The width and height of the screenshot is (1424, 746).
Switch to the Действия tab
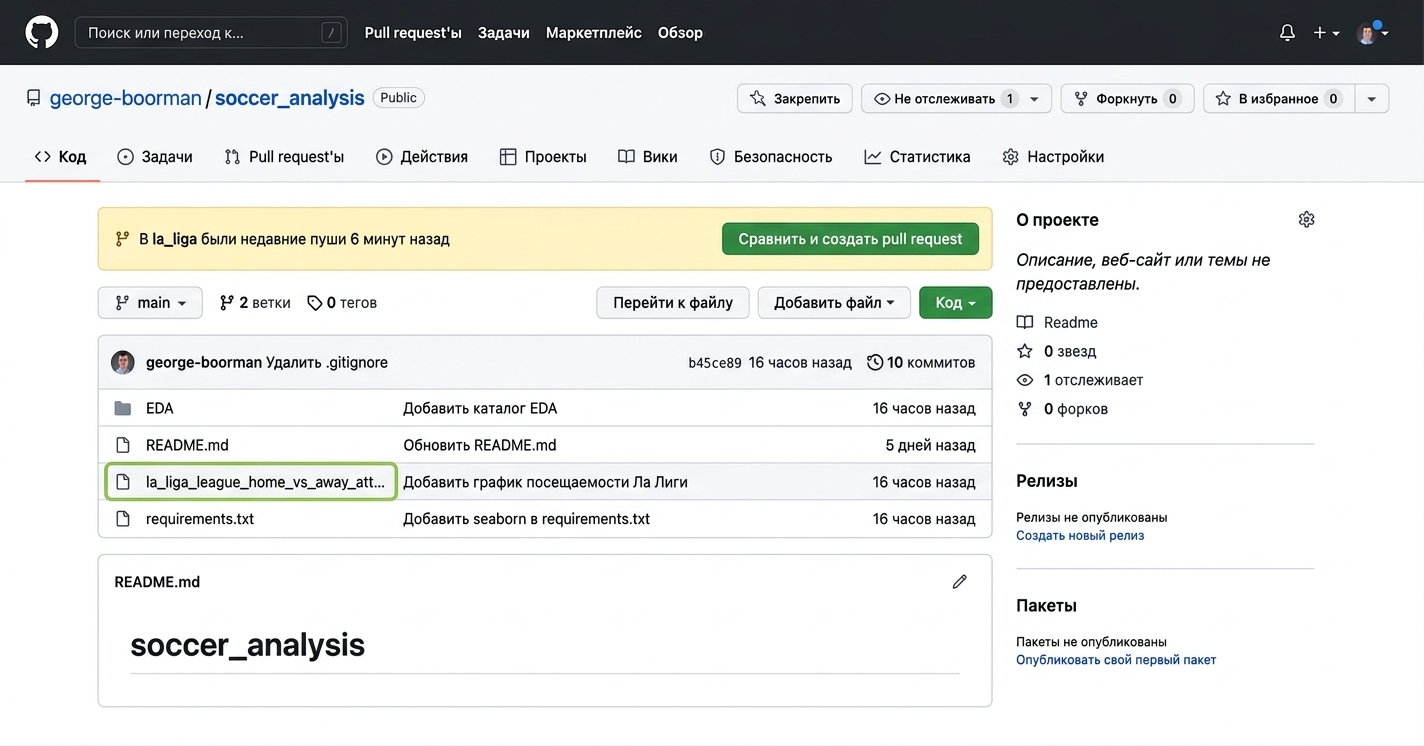click(422, 157)
